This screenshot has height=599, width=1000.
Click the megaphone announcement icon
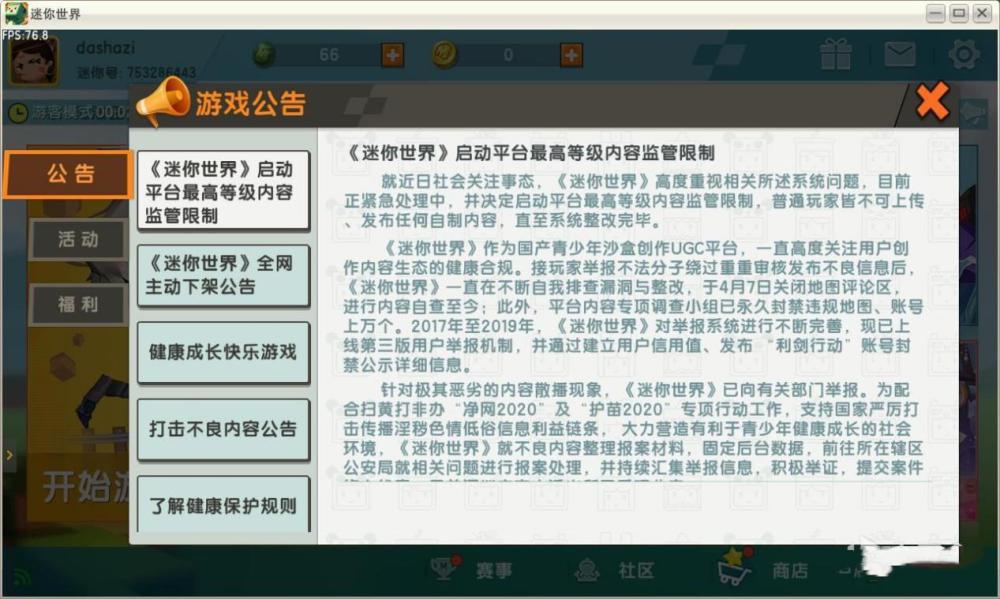click(163, 101)
